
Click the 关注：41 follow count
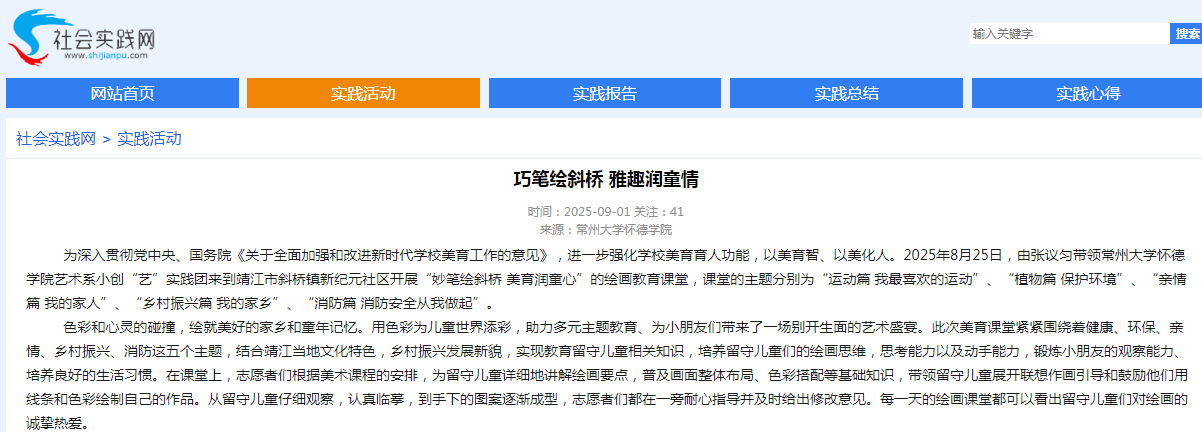659,212
